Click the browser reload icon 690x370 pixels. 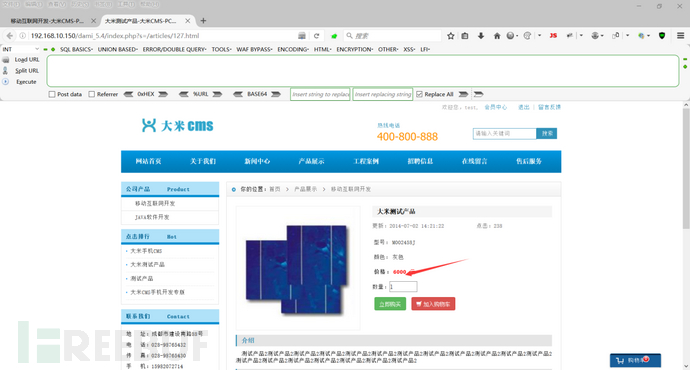point(316,36)
